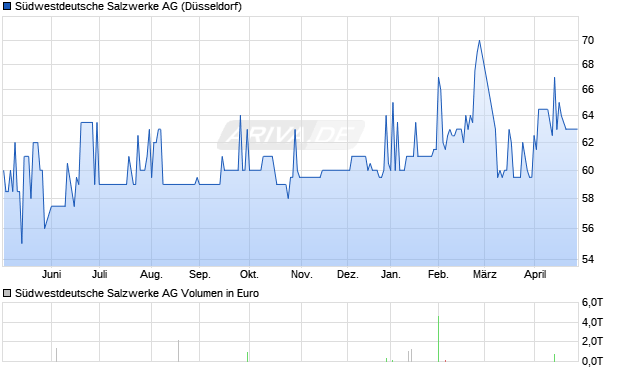
Task: Click the price axis value 56
Action: [x=588, y=228]
